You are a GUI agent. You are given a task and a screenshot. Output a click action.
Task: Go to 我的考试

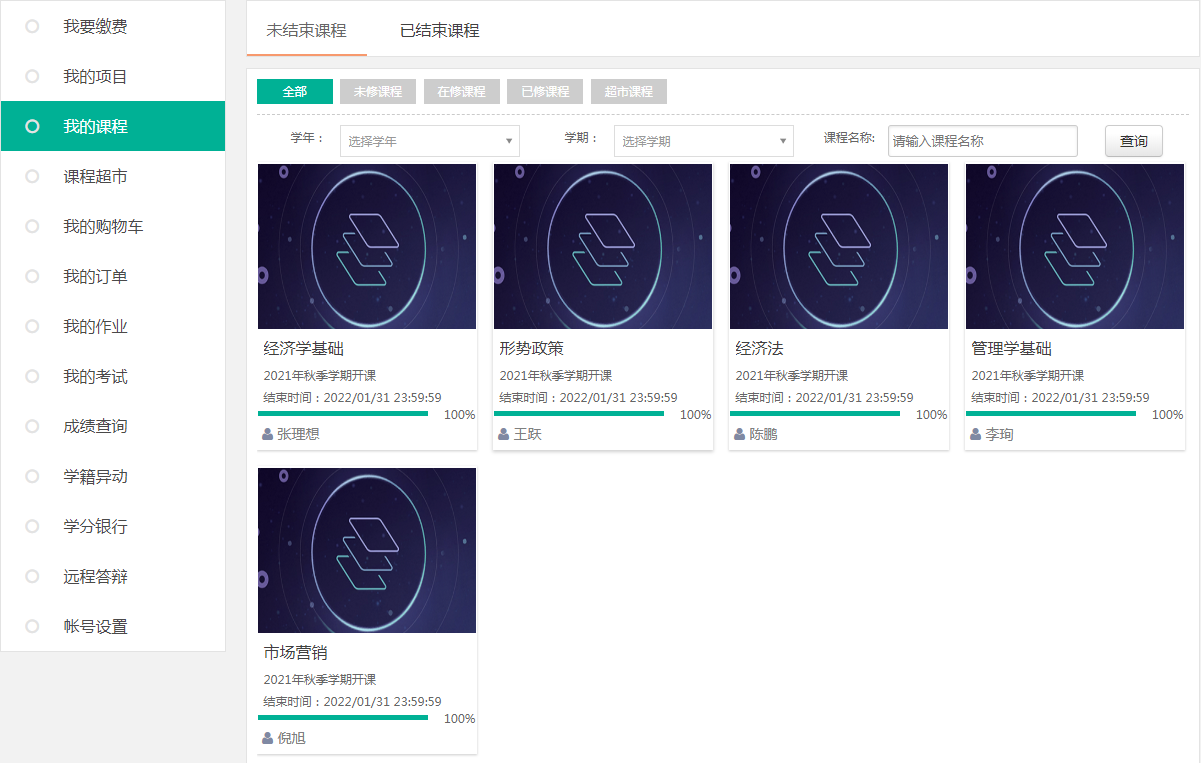[113, 376]
